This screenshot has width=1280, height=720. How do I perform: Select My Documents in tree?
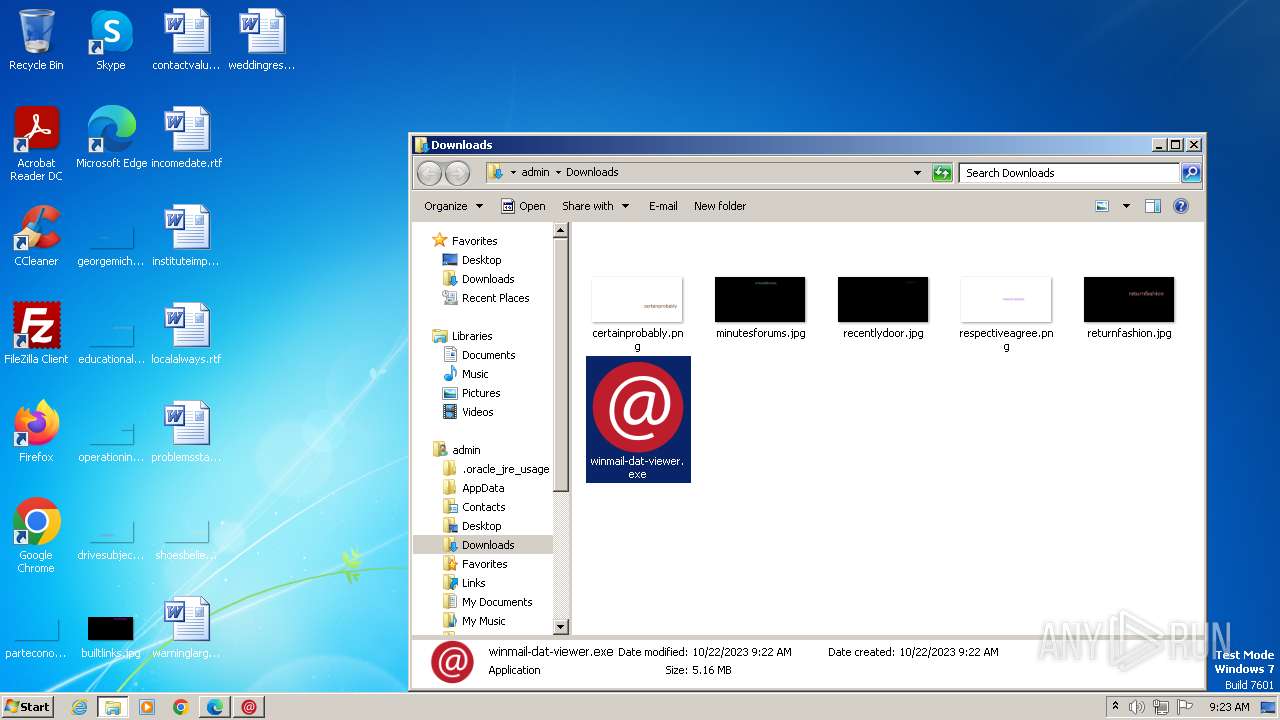[x=497, y=602]
